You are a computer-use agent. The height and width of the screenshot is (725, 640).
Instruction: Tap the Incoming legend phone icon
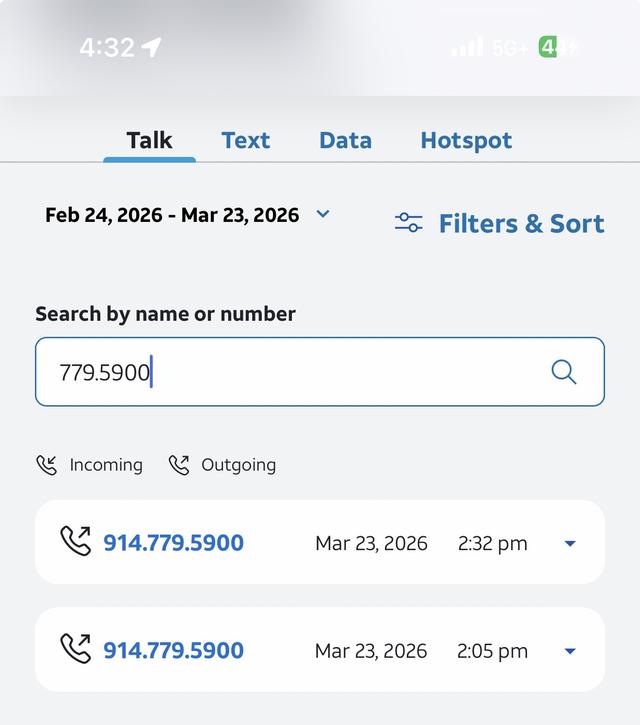(x=47, y=465)
